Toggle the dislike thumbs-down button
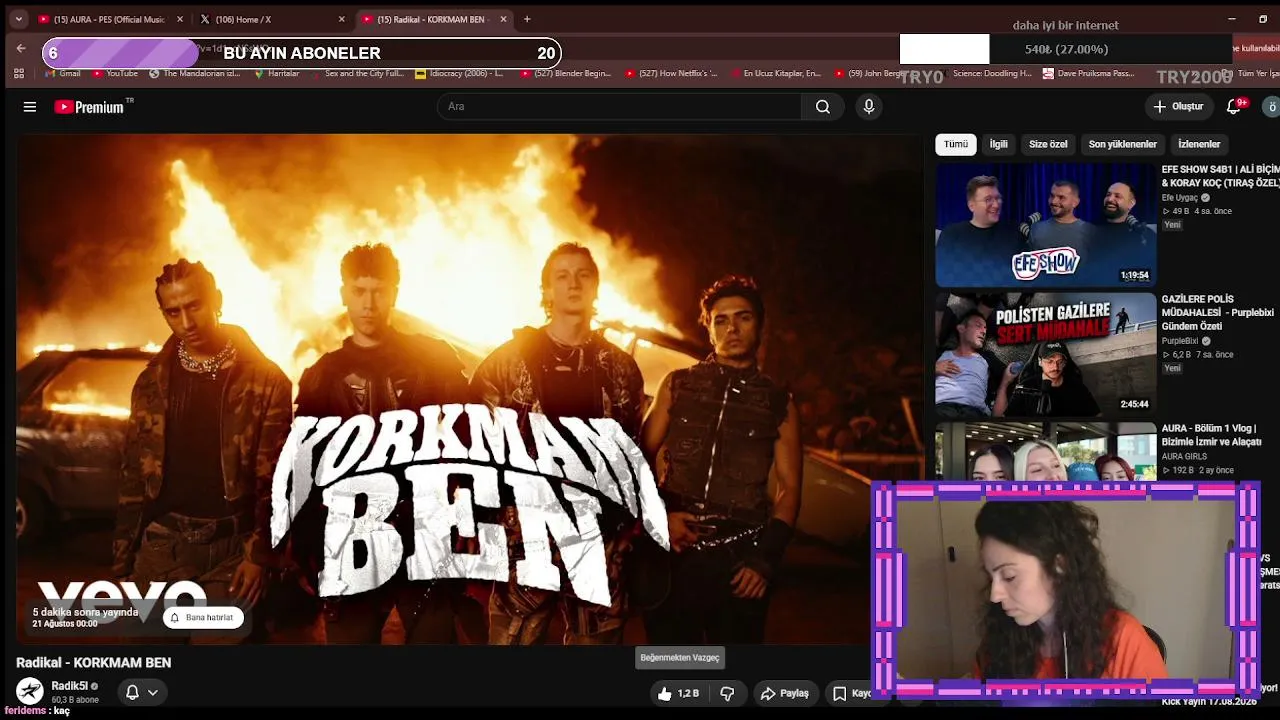 coord(728,693)
